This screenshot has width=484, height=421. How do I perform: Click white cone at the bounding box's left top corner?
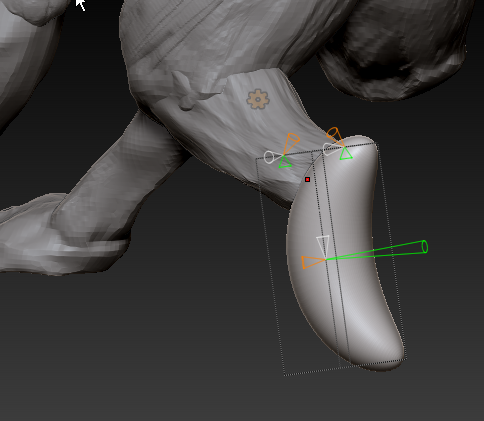coord(272,157)
